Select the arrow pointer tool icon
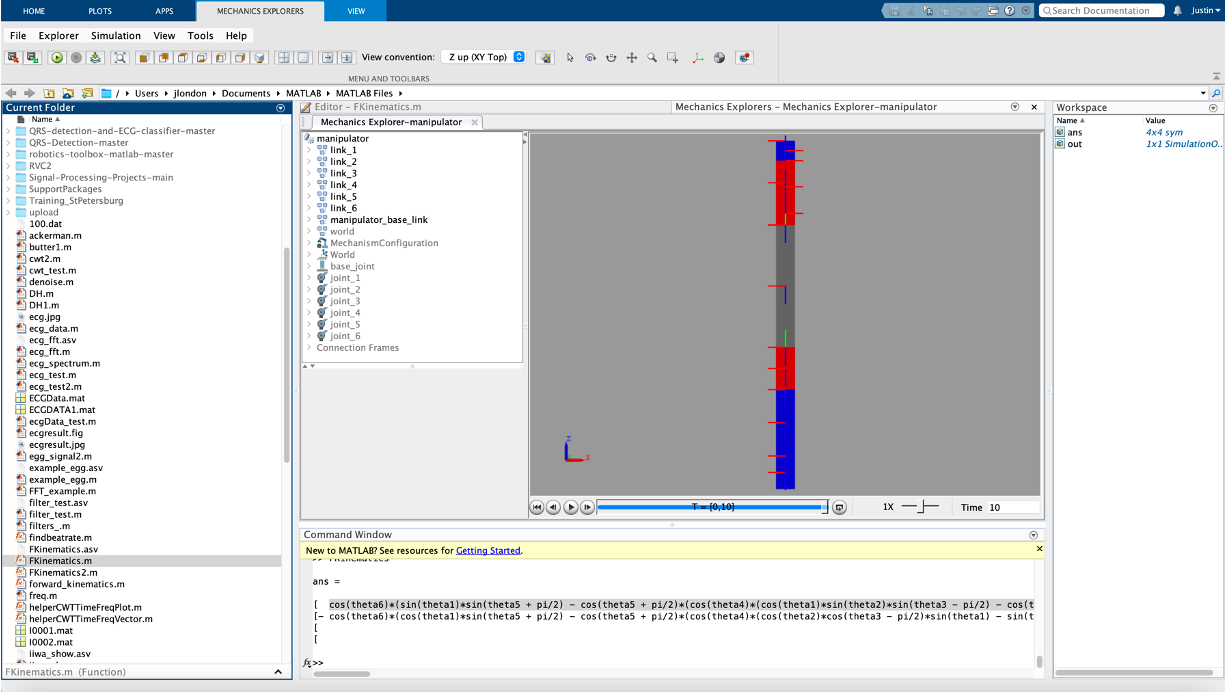Viewport: 1226px width, 692px height. coord(570,58)
